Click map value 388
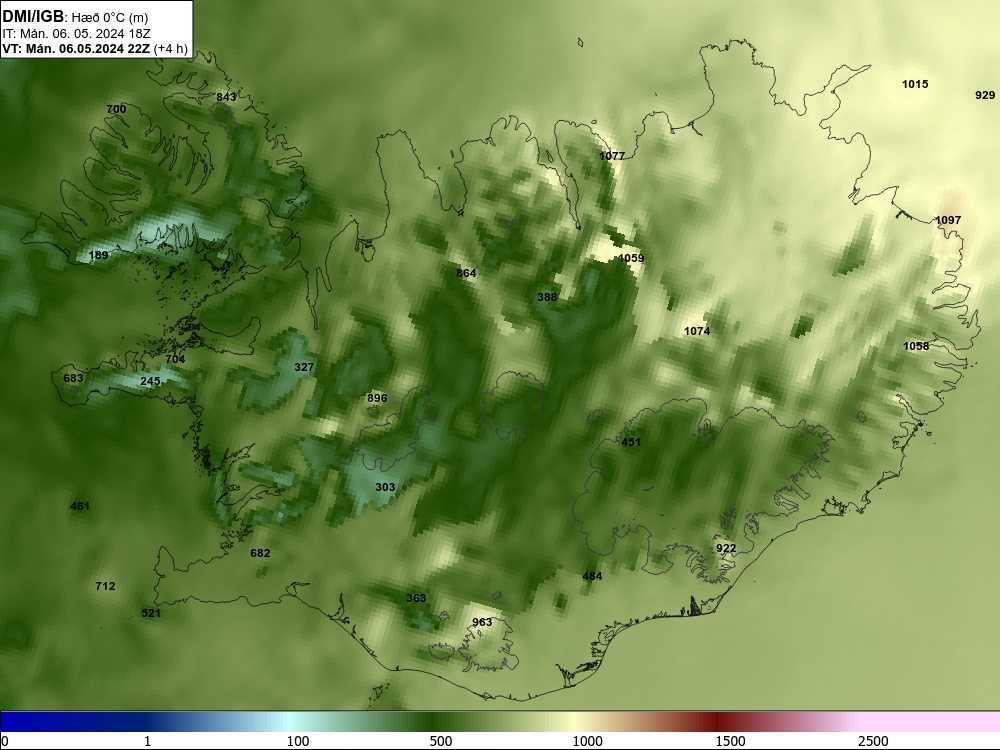Viewport: 1000px width, 750px height. point(547,297)
